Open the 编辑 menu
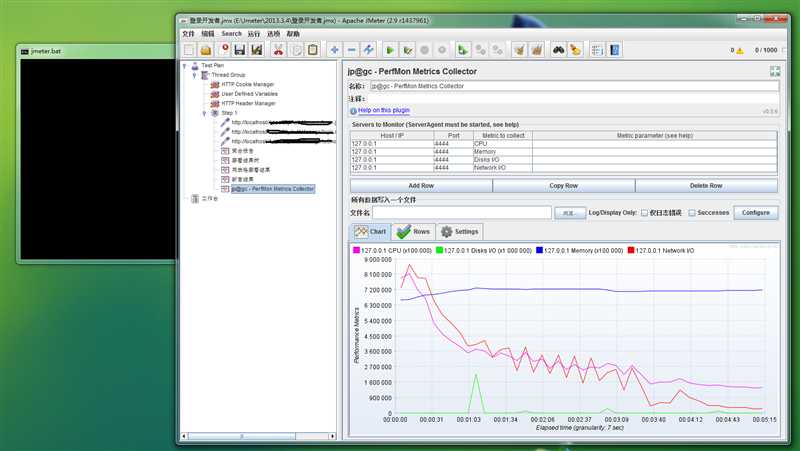 pyautogui.click(x=208, y=34)
